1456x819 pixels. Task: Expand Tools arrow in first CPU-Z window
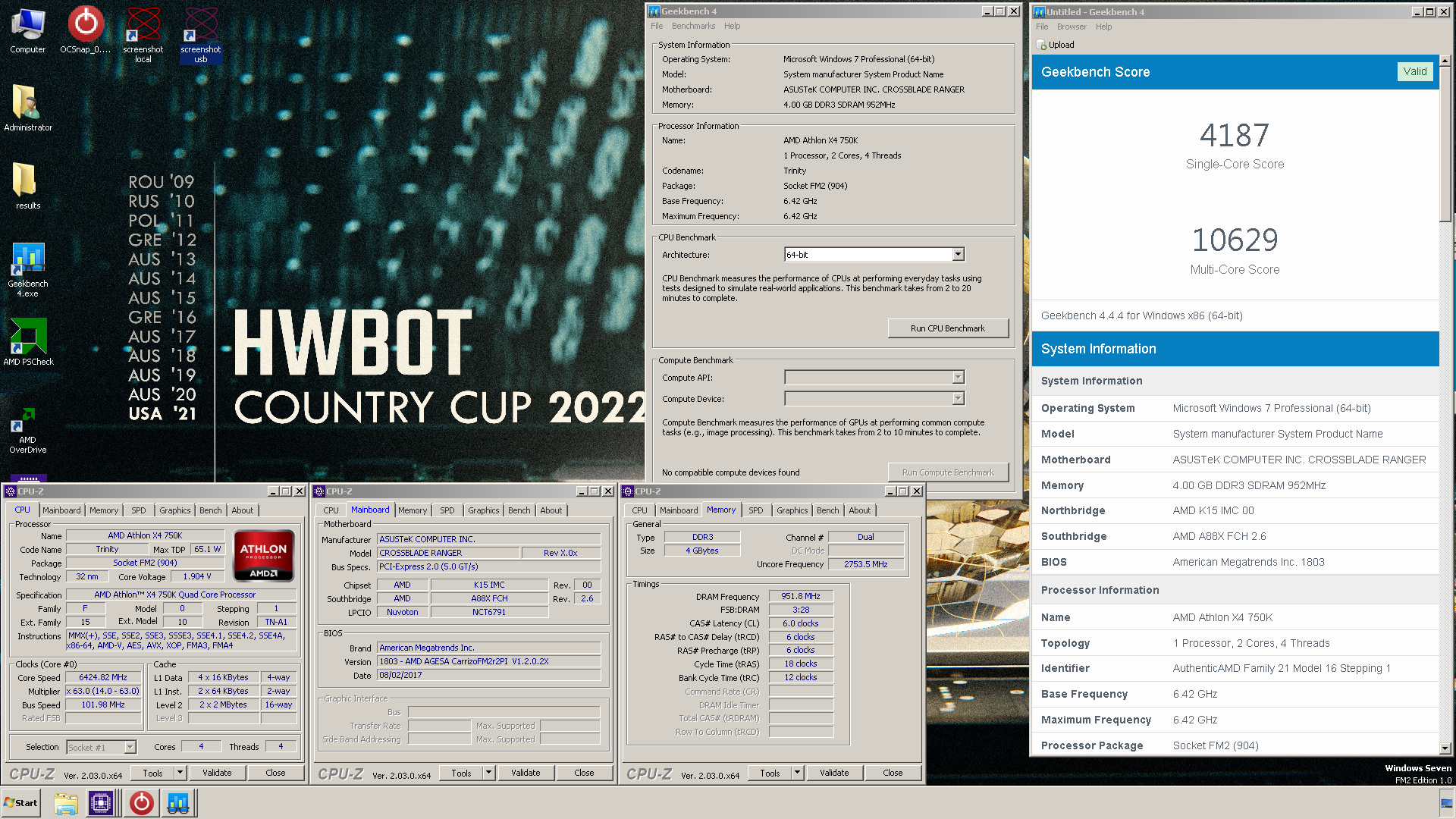click(180, 773)
